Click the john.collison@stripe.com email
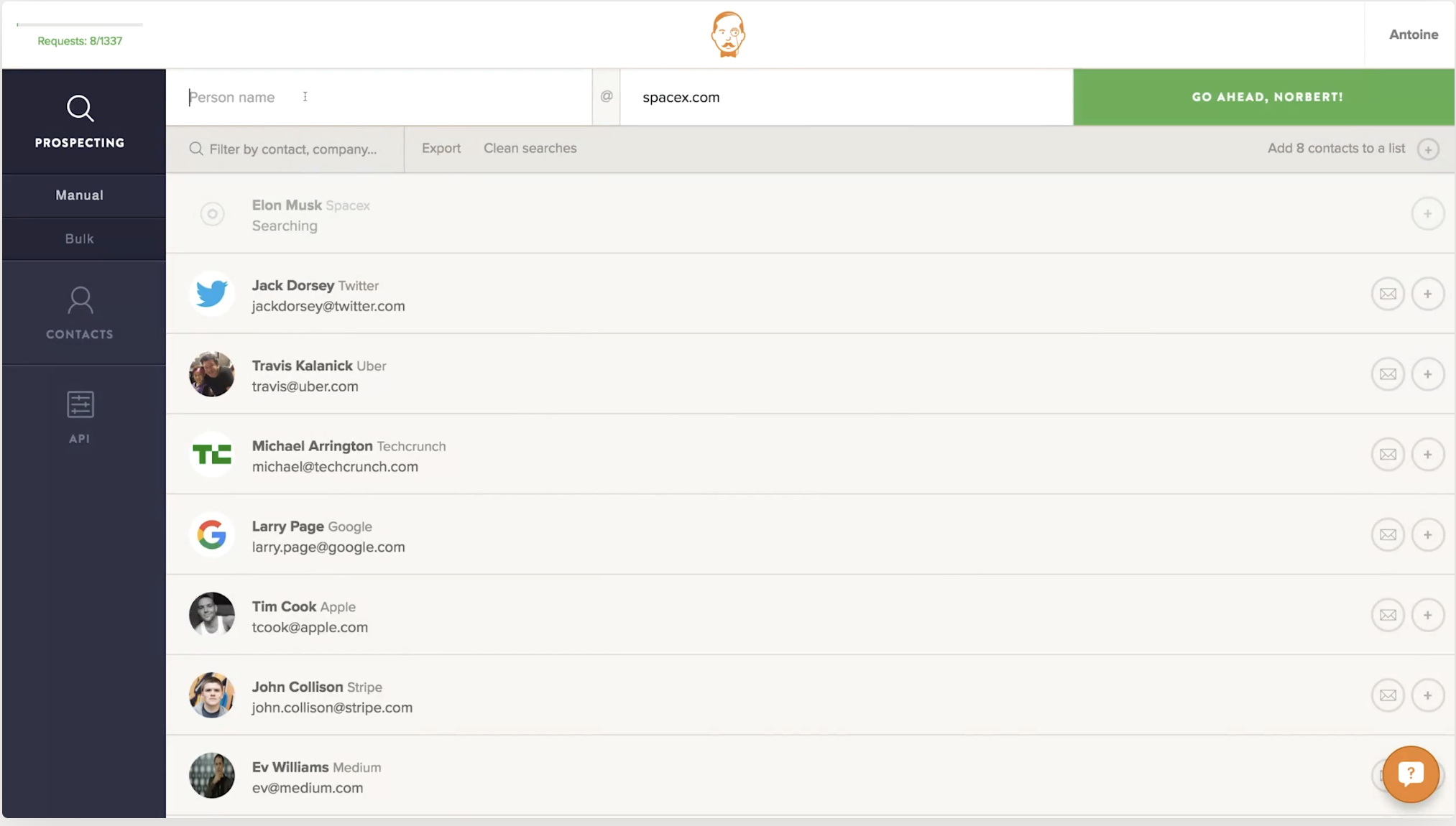This screenshot has height=826, width=1456. point(332,708)
